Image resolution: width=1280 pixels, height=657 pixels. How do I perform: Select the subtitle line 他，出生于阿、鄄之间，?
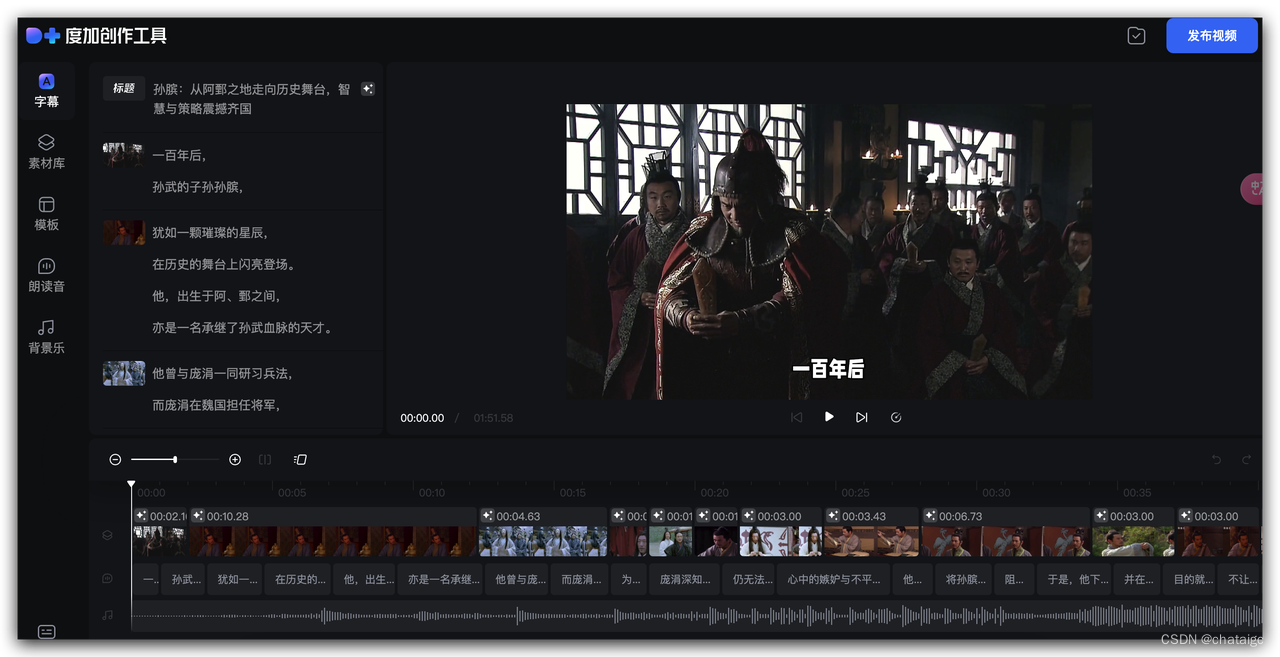click(216, 296)
